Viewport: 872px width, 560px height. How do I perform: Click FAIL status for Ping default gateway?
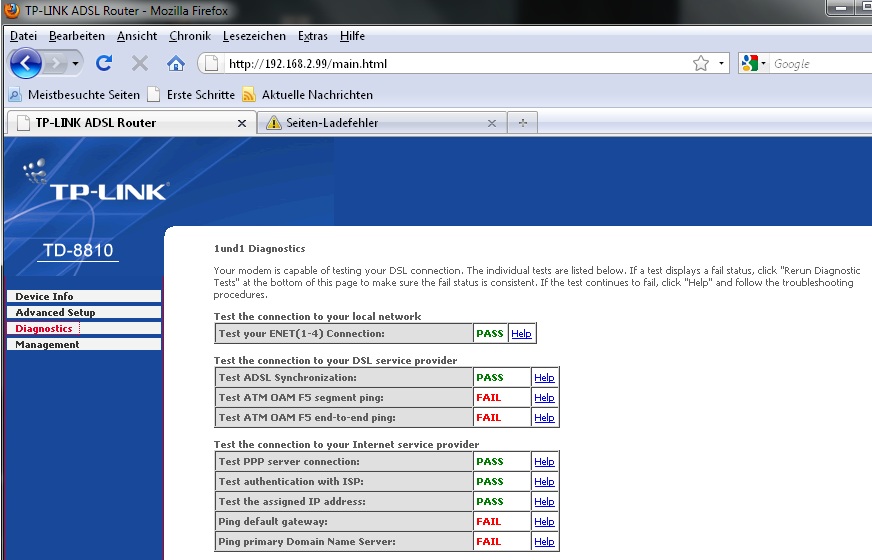pos(488,522)
